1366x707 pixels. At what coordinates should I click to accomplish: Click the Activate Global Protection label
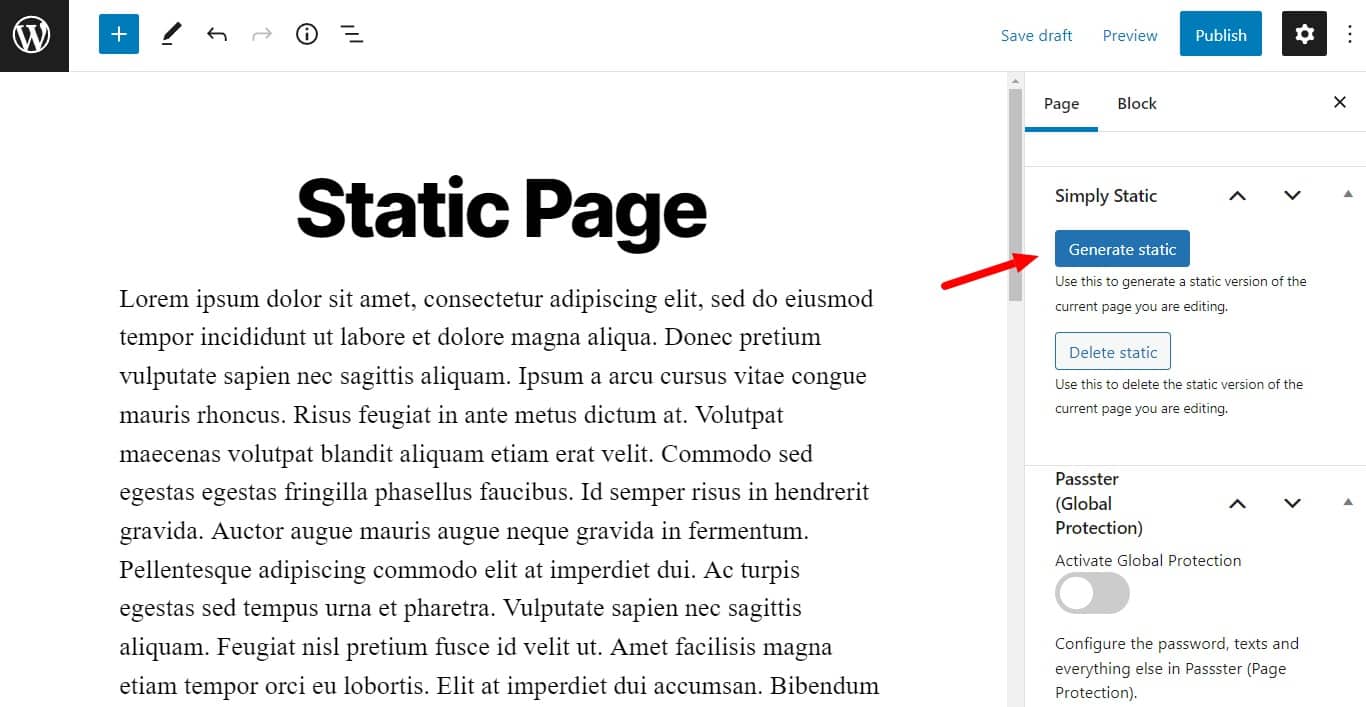1148,560
